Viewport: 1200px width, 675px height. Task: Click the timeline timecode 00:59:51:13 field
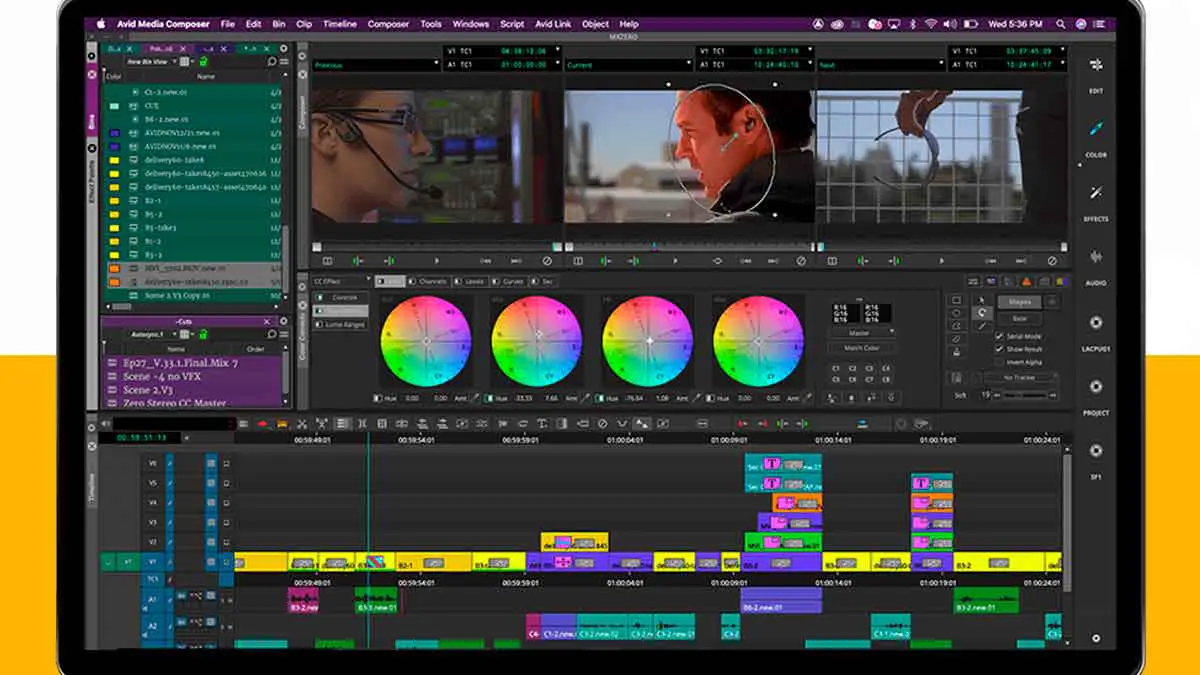[141, 437]
